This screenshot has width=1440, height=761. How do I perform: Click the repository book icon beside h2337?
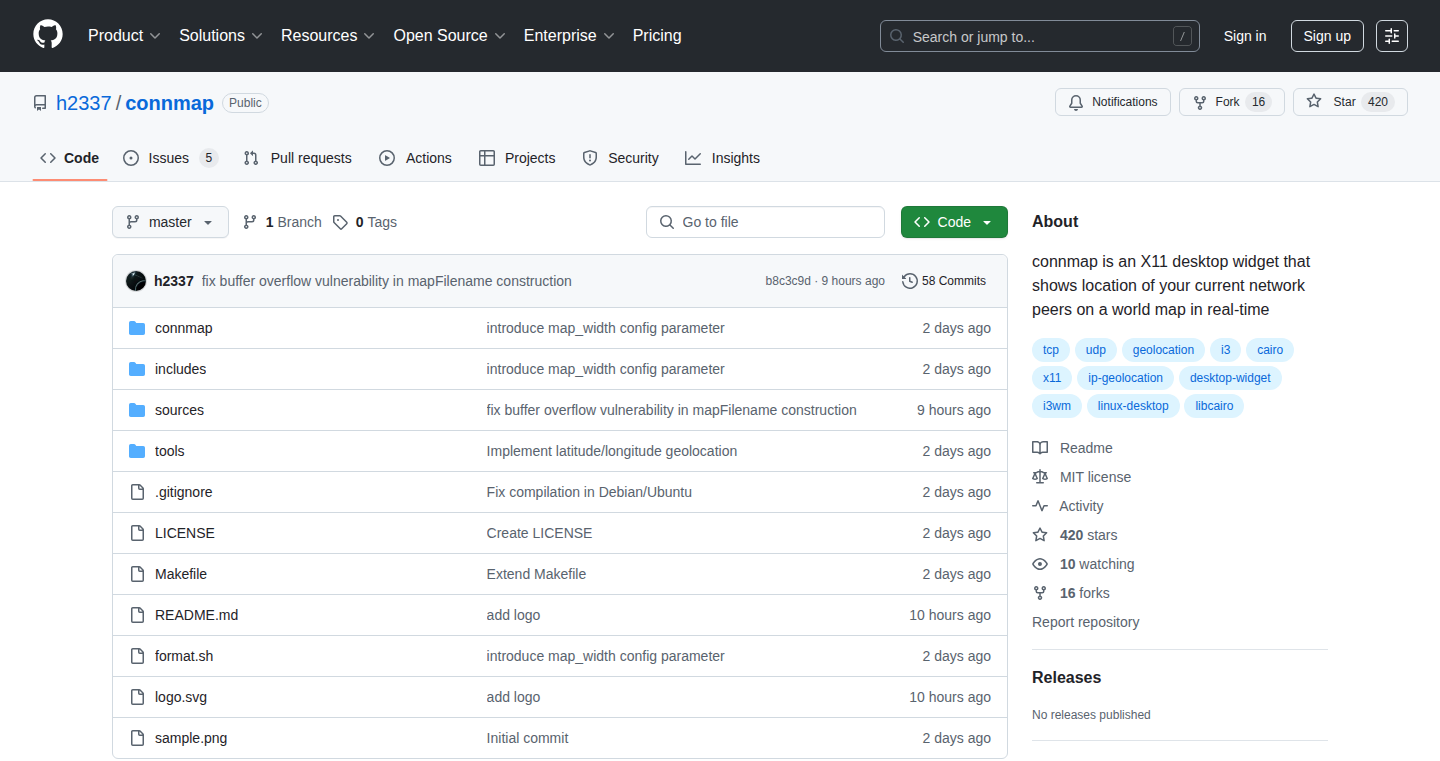click(40, 103)
